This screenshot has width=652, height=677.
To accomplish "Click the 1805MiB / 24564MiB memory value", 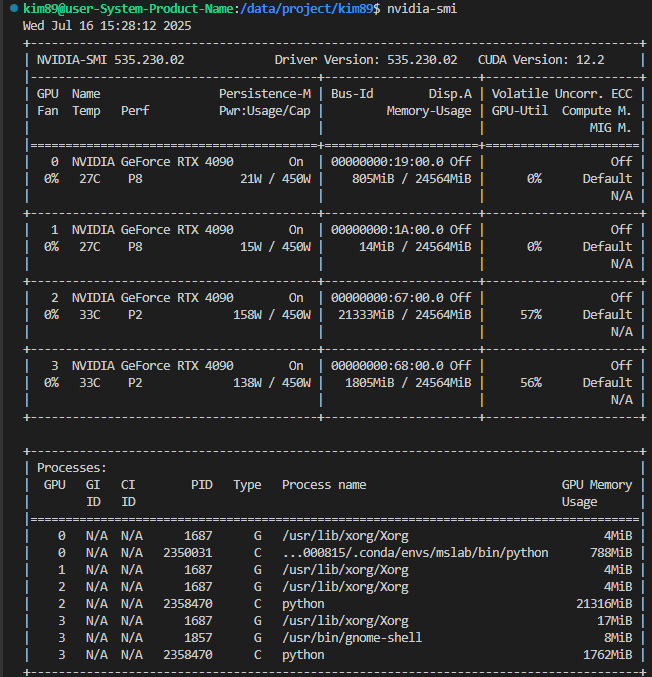I will 408,383.
